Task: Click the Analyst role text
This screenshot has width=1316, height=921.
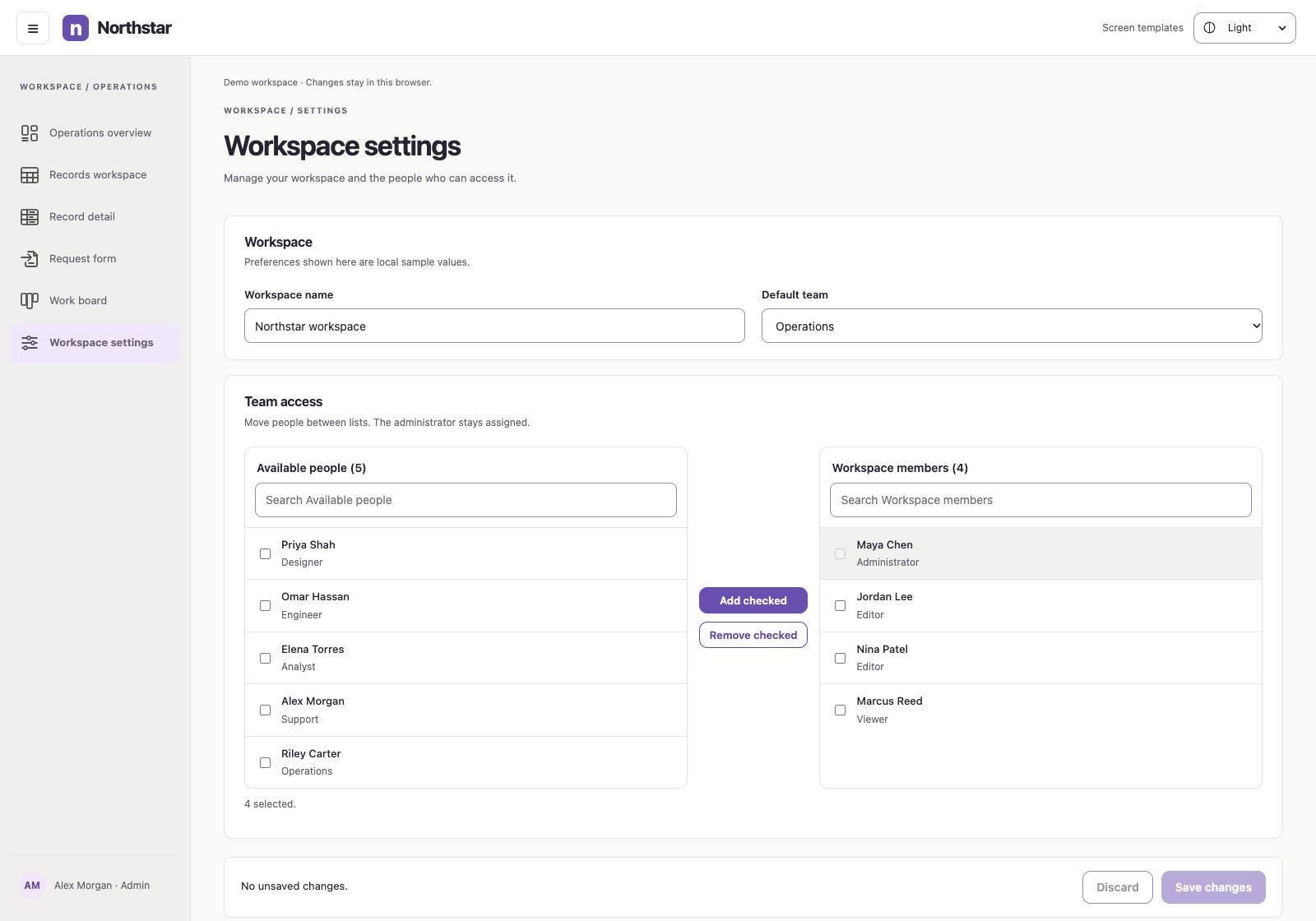Action: (298, 667)
